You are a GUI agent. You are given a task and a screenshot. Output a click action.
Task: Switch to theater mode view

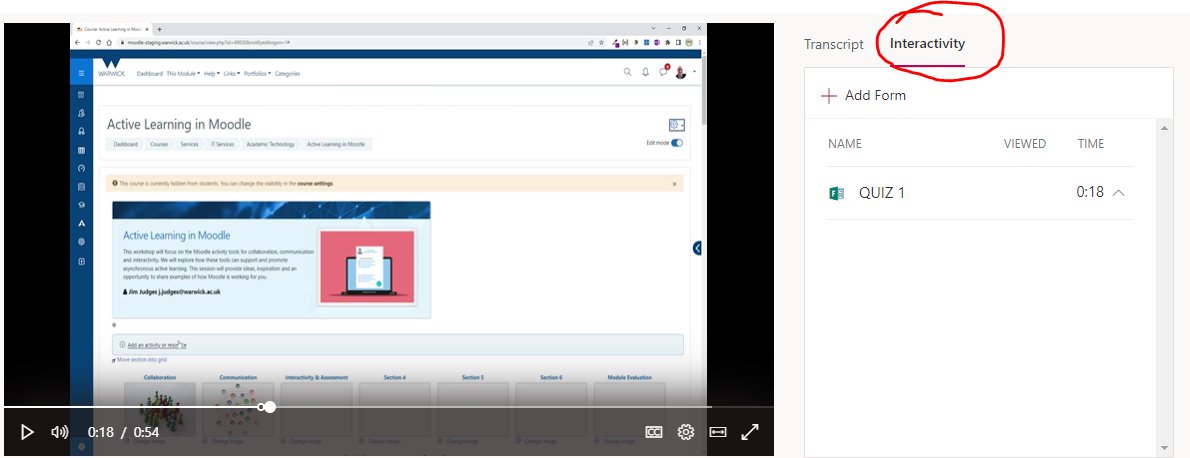[718, 432]
